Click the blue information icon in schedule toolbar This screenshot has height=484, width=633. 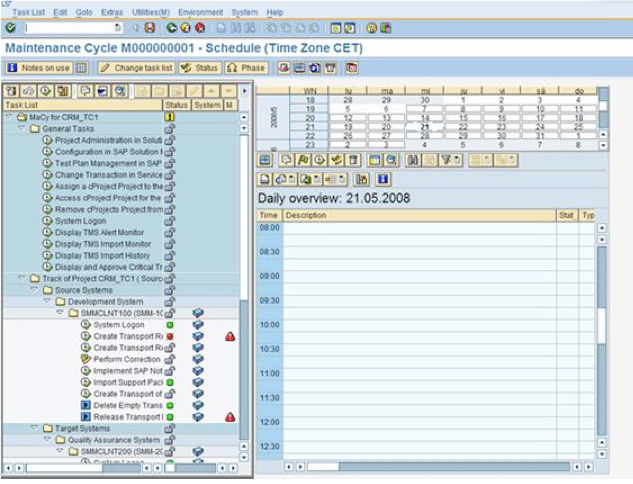[383, 180]
